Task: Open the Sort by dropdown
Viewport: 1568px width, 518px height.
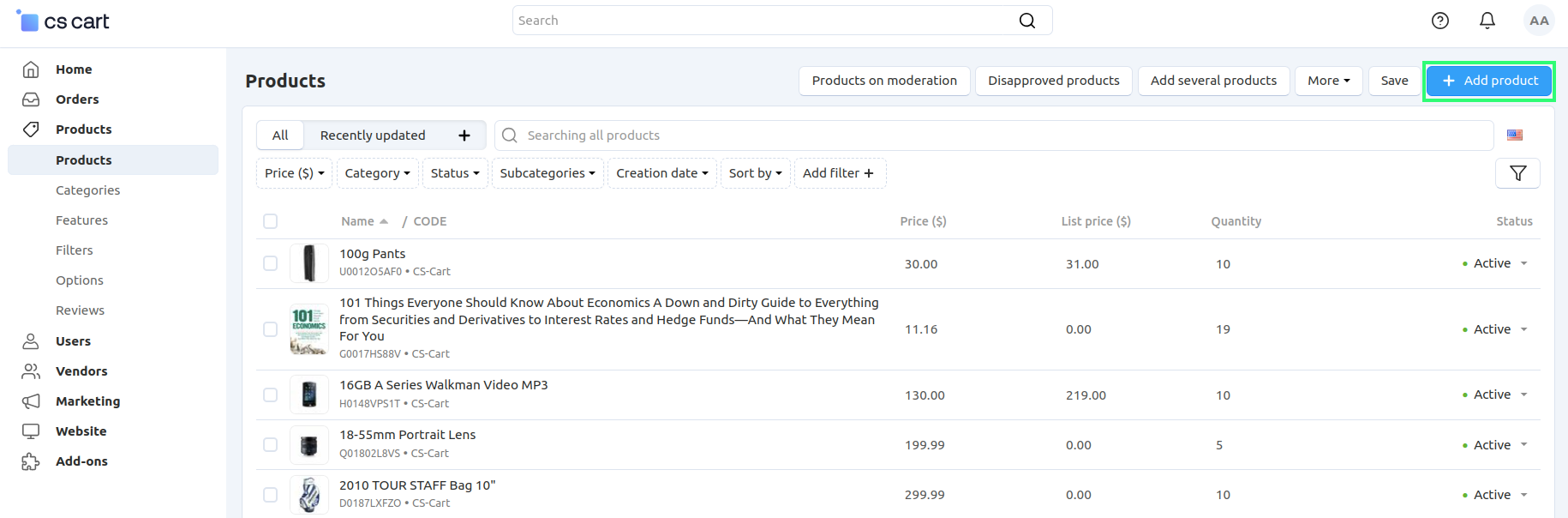Action: pos(756,173)
